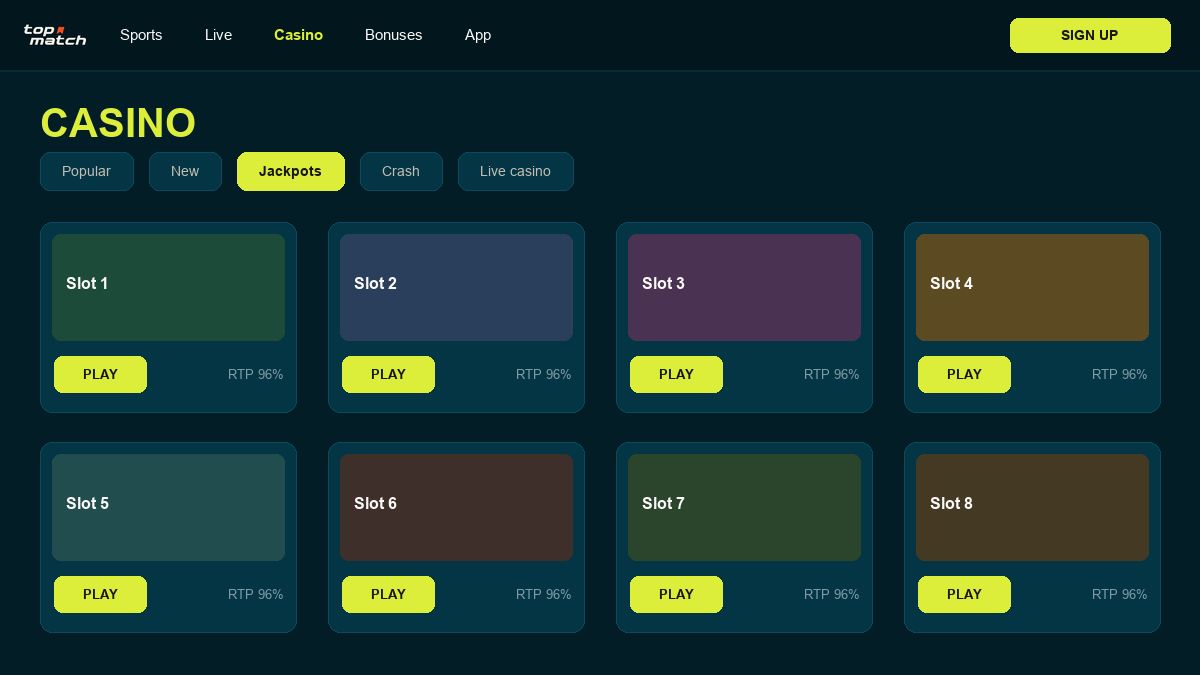Switch to the Popular tab
Image resolution: width=1200 pixels, height=675 pixels.
pyautogui.click(x=87, y=171)
